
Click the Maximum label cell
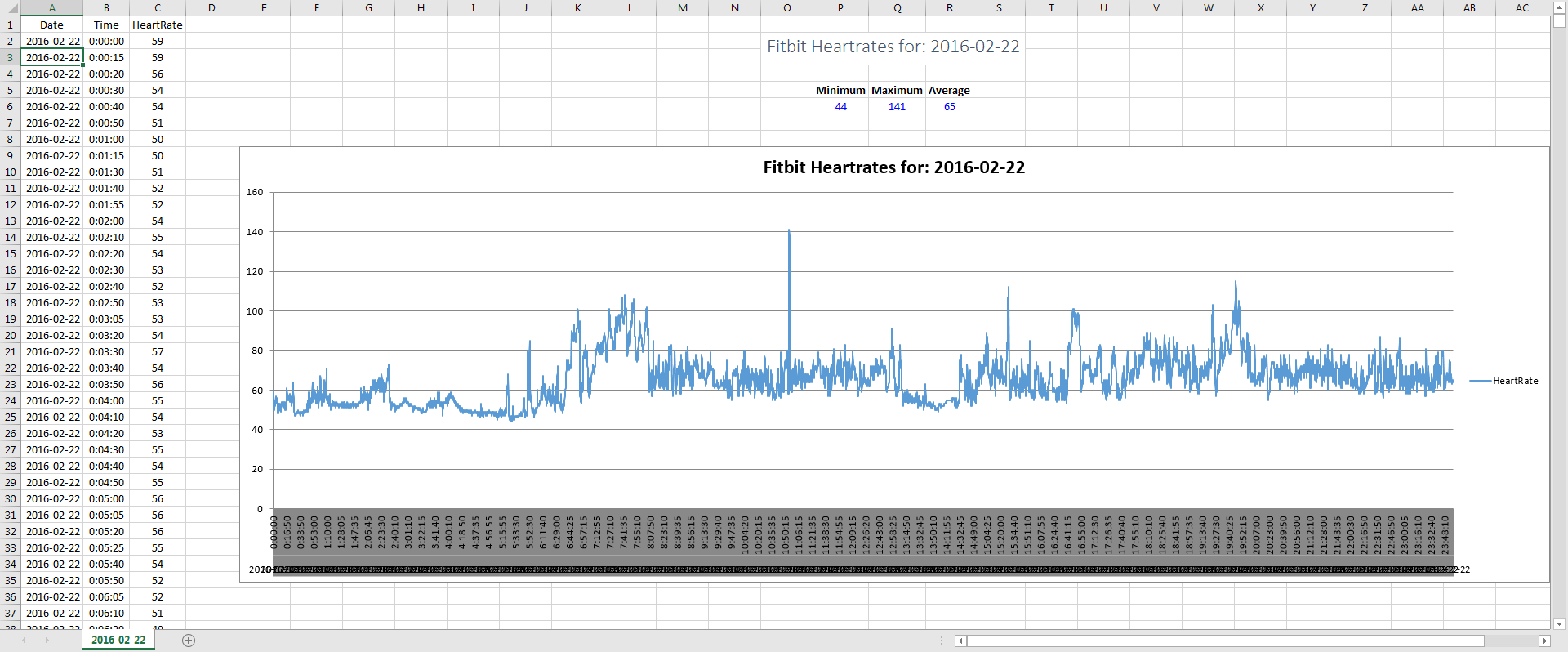(897, 90)
